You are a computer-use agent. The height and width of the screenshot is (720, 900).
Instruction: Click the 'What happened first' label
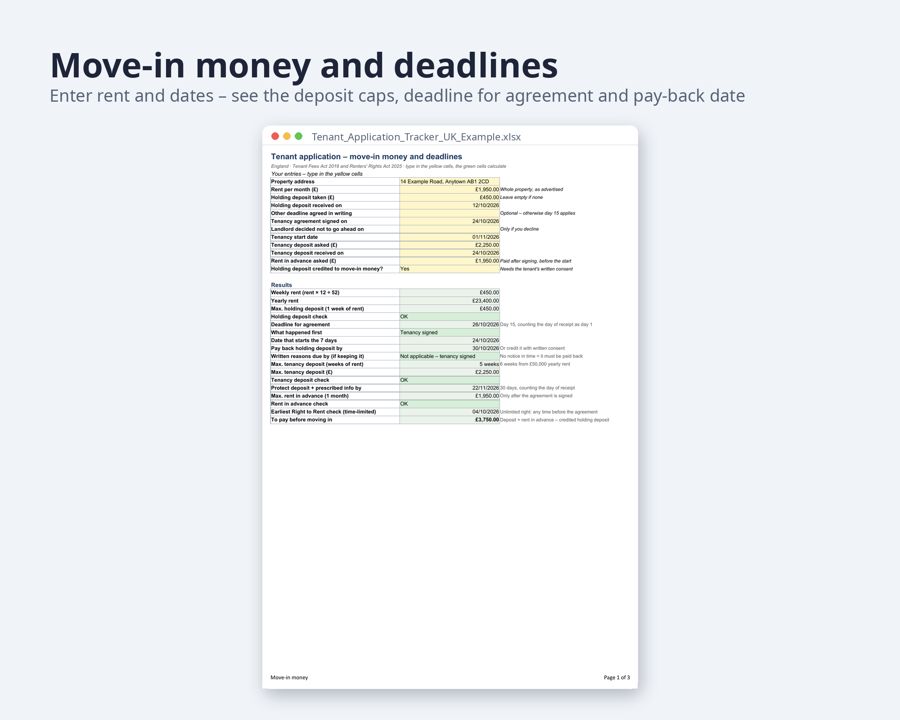(x=296, y=332)
